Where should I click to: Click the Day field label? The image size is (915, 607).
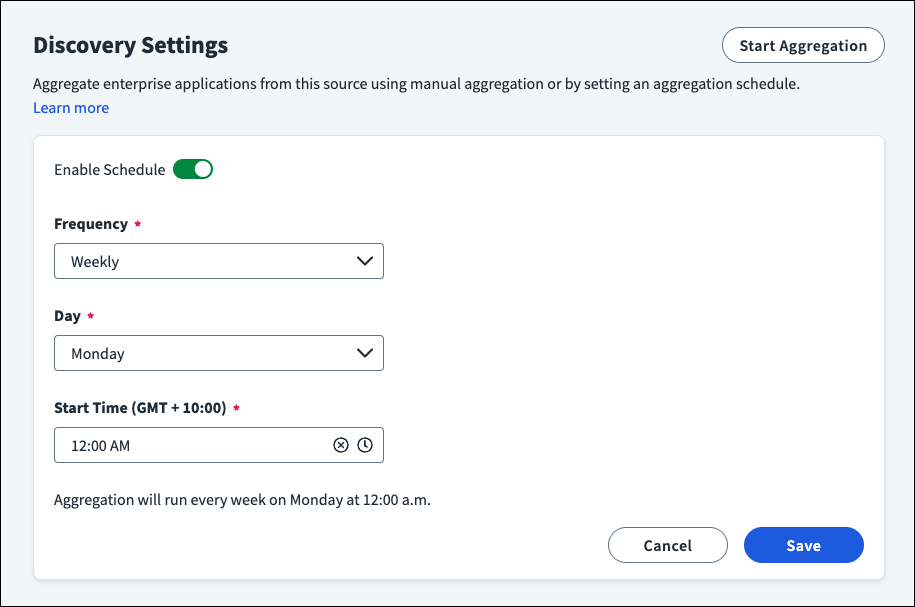68,316
